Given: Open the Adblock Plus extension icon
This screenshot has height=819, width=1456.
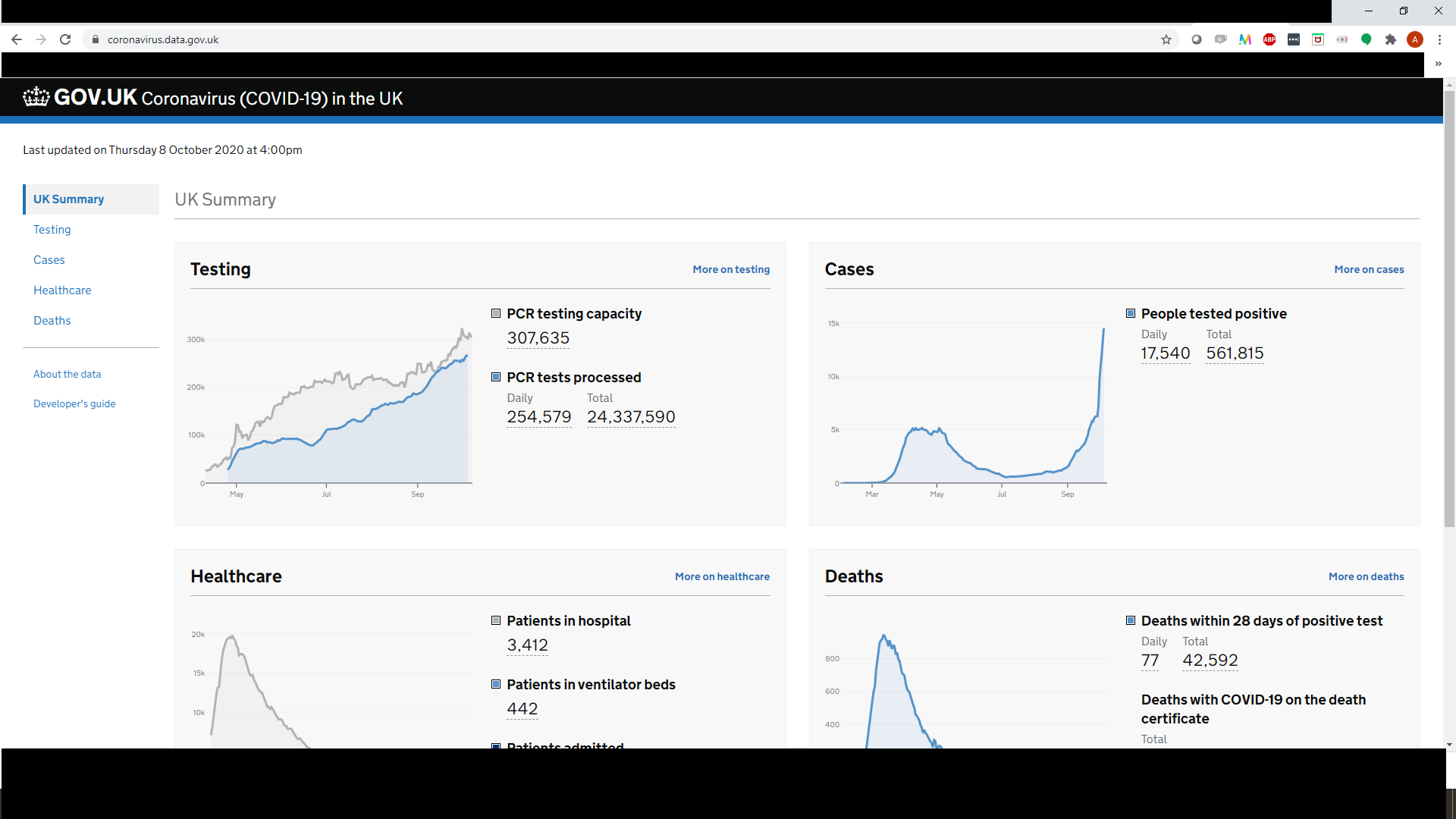Looking at the screenshot, I should click(1269, 39).
